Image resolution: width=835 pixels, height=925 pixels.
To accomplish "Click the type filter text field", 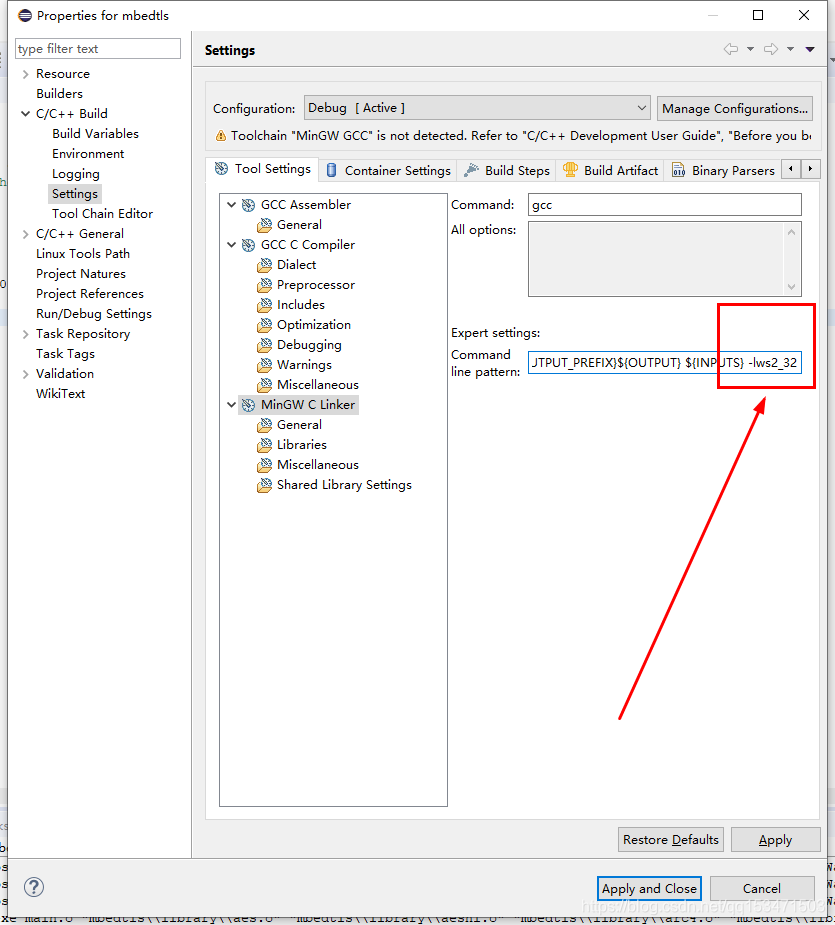I will tap(98, 49).
